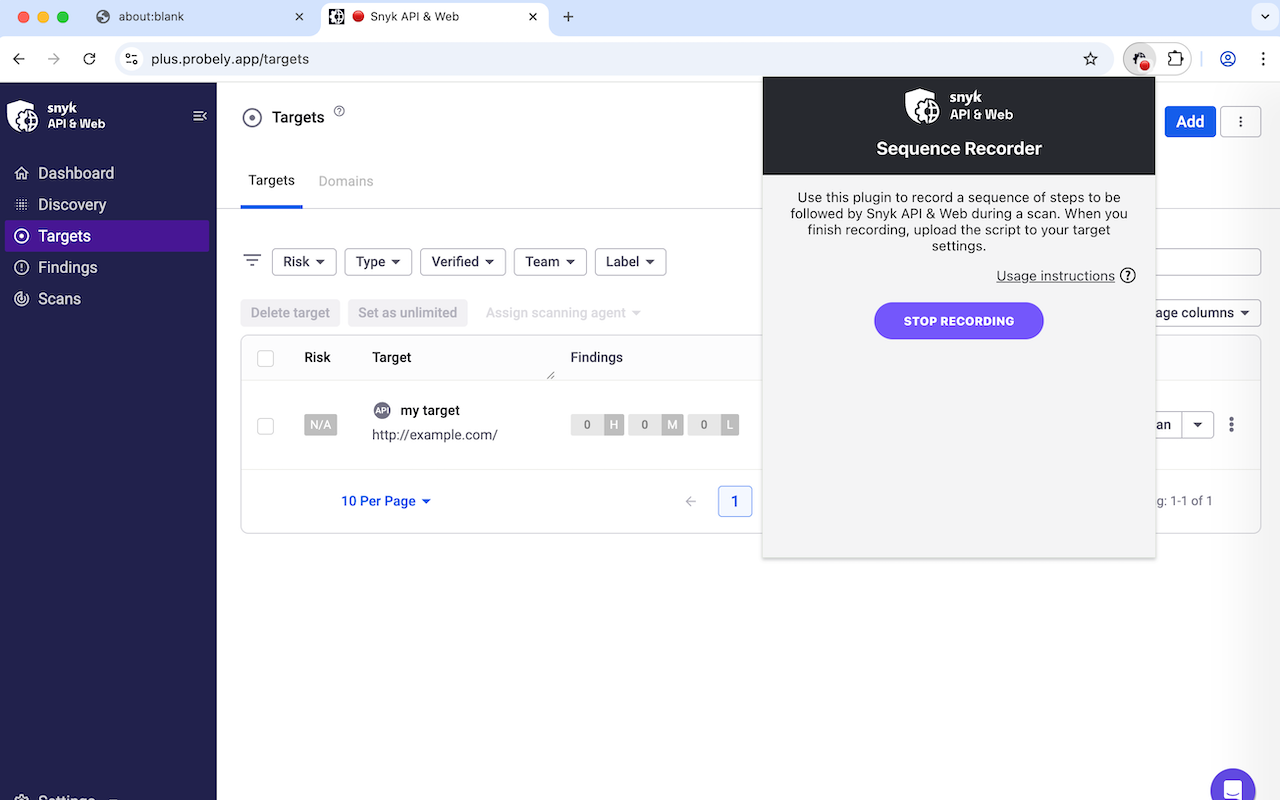Click the filter list icon
Viewport: 1280px width, 800px height.
pyautogui.click(x=252, y=261)
